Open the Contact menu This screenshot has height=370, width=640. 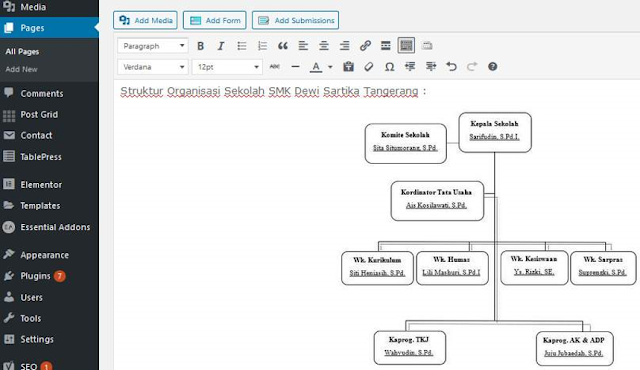[49, 135]
